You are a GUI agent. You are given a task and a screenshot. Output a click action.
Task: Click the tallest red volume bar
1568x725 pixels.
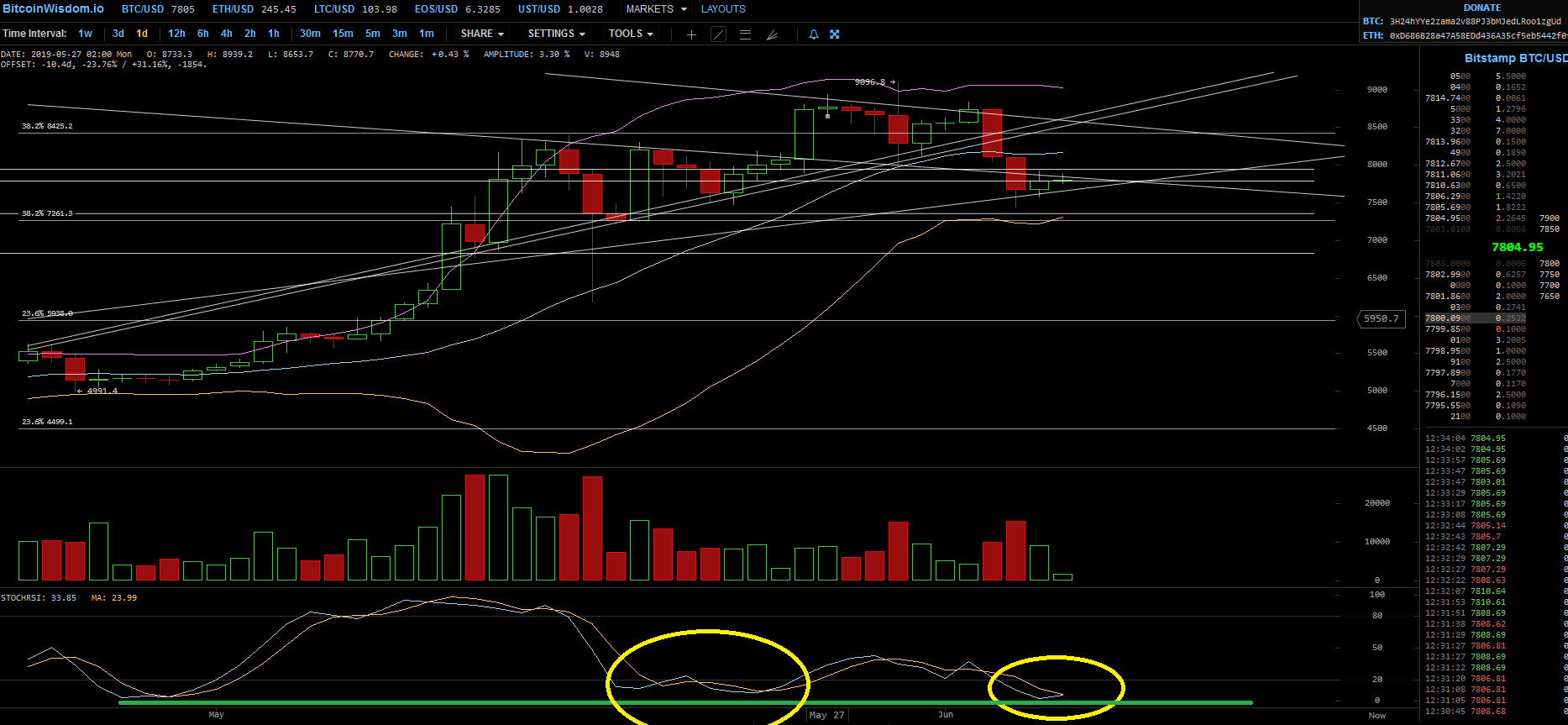click(x=475, y=528)
